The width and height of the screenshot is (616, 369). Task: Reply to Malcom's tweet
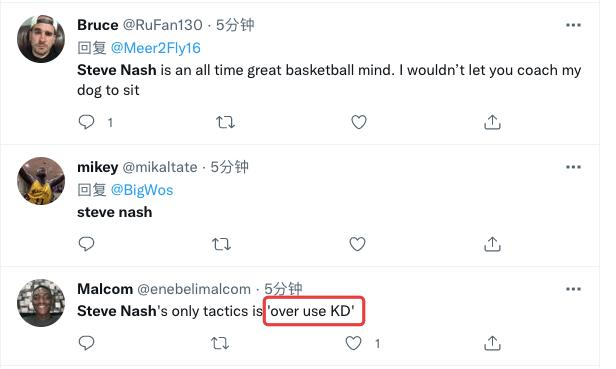tap(86, 343)
